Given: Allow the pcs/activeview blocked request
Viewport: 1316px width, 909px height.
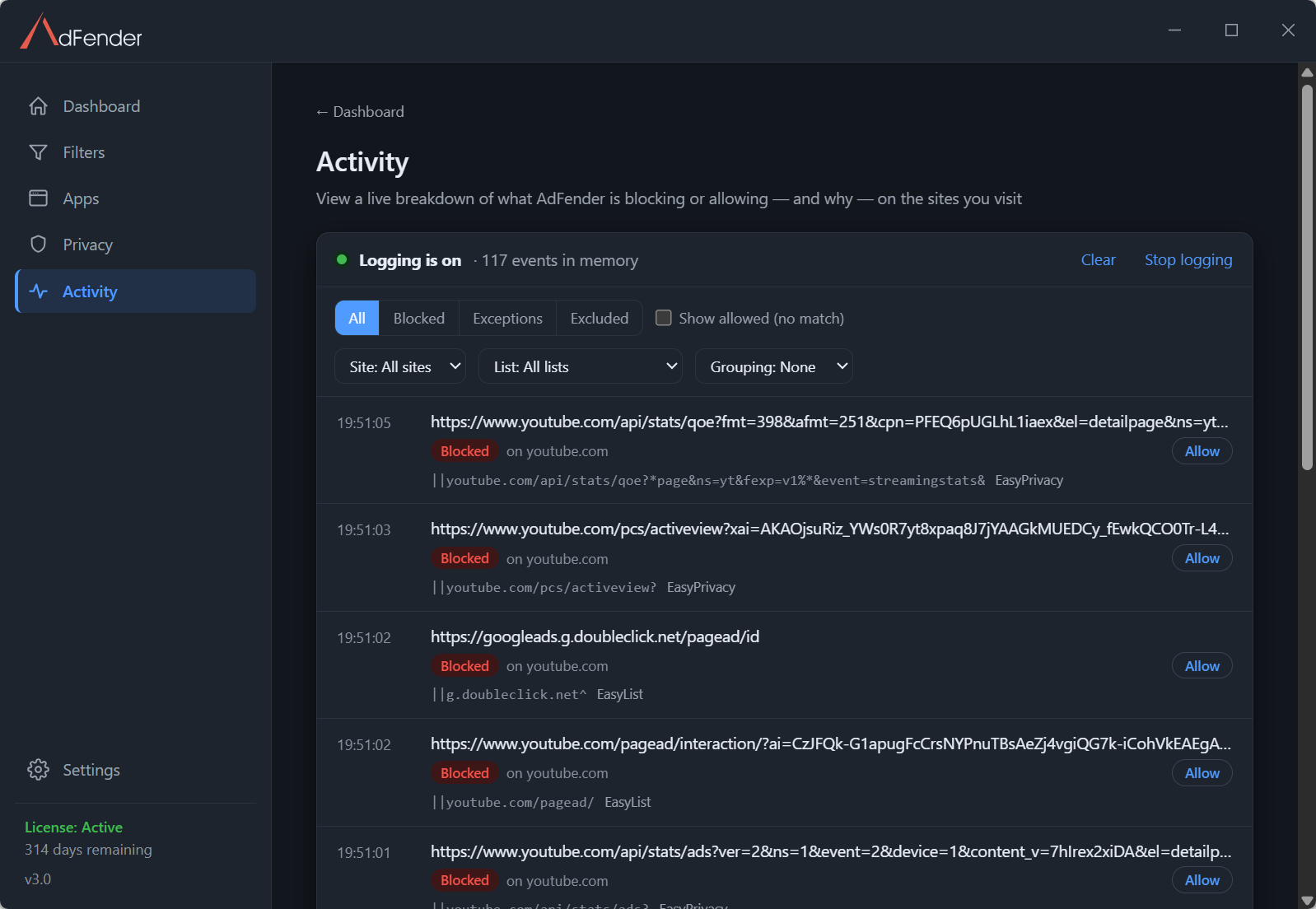Looking at the screenshot, I should click(x=1202, y=558).
